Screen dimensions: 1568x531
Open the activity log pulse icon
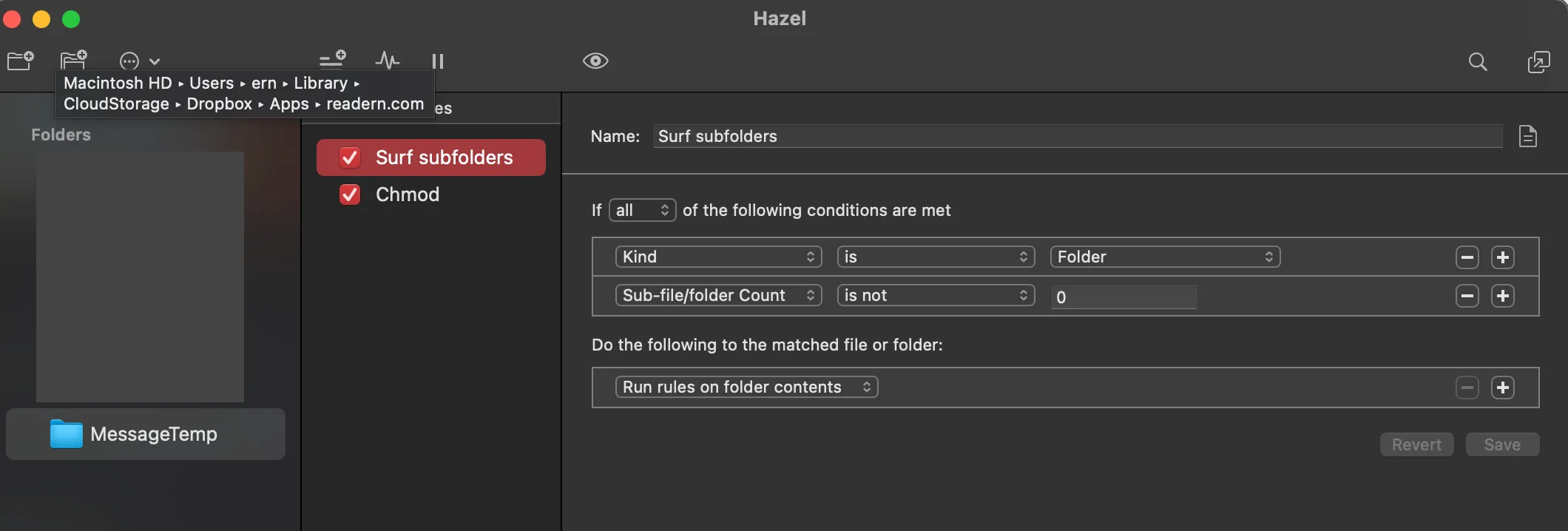click(x=387, y=61)
